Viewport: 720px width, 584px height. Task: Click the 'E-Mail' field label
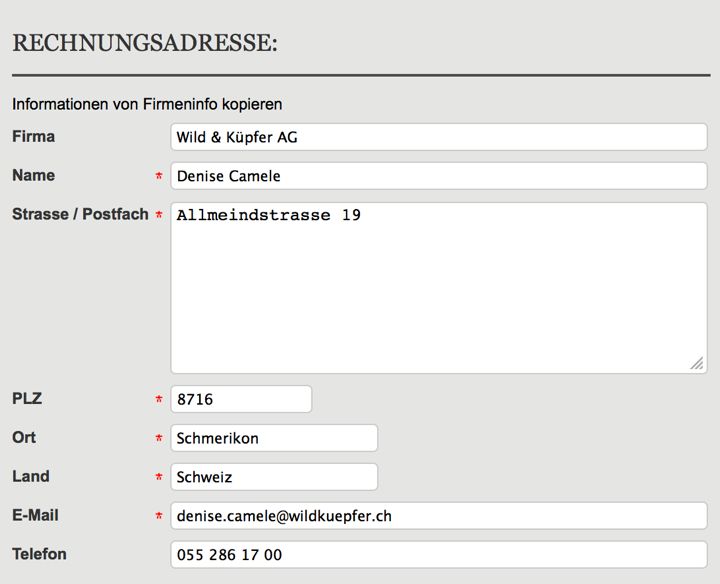(35, 515)
